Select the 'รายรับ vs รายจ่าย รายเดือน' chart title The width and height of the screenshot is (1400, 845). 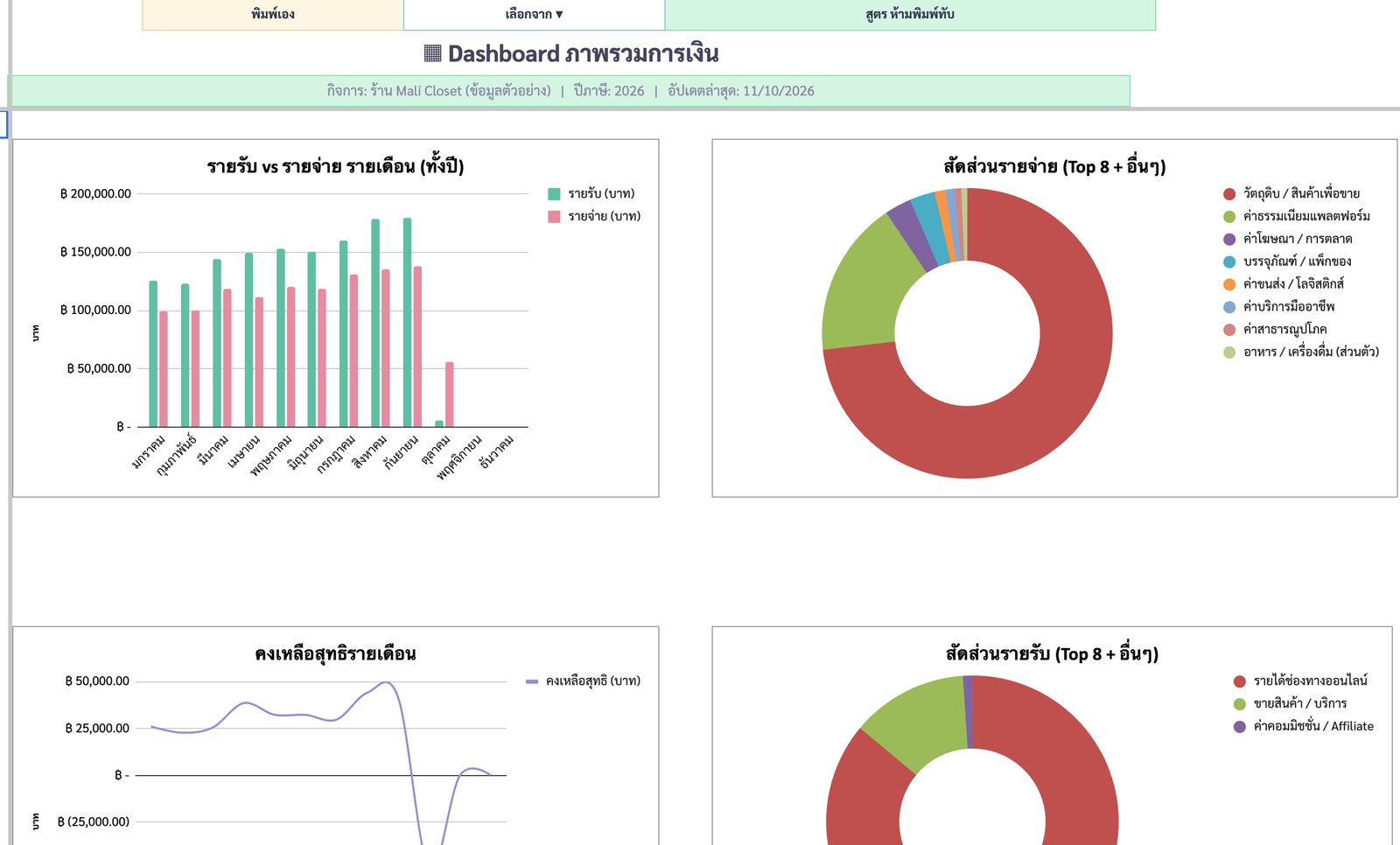[335, 166]
